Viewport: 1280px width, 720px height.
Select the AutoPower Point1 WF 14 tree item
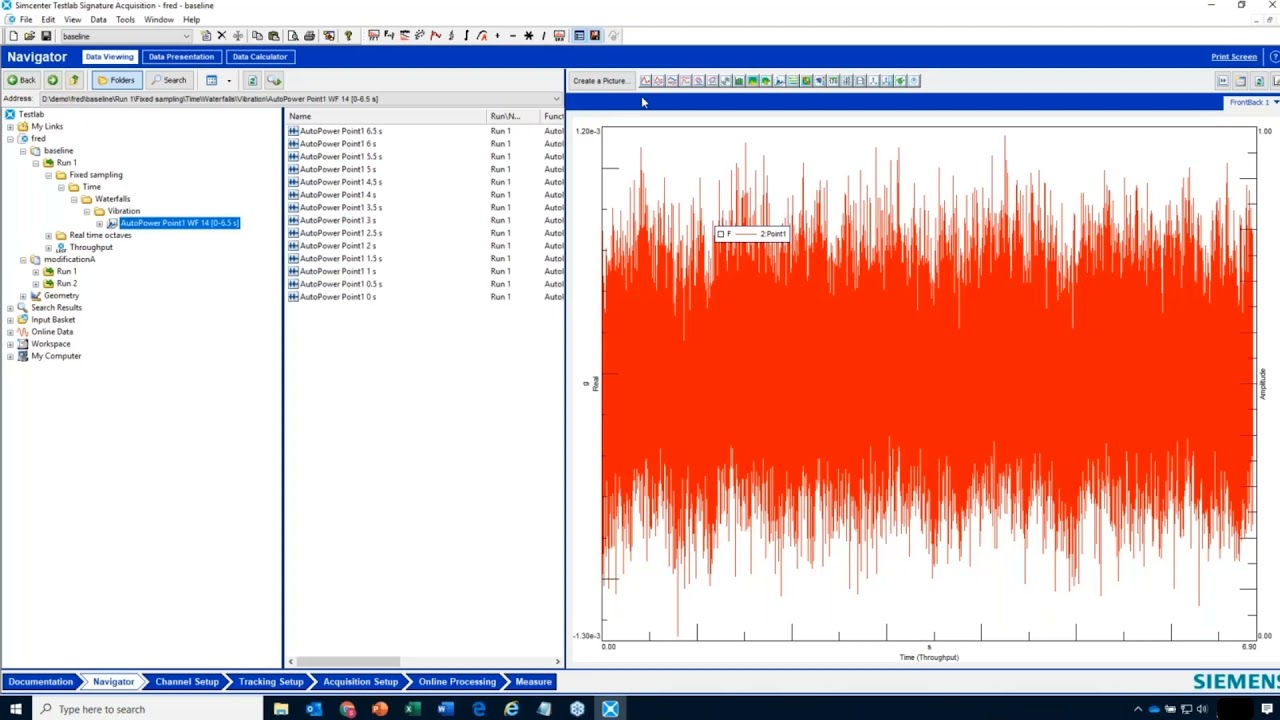point(179,223)
